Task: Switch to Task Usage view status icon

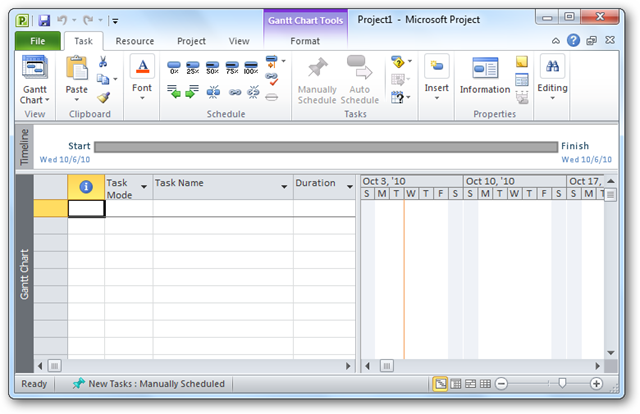Action: pyautogui.click(x=456, y=384)
